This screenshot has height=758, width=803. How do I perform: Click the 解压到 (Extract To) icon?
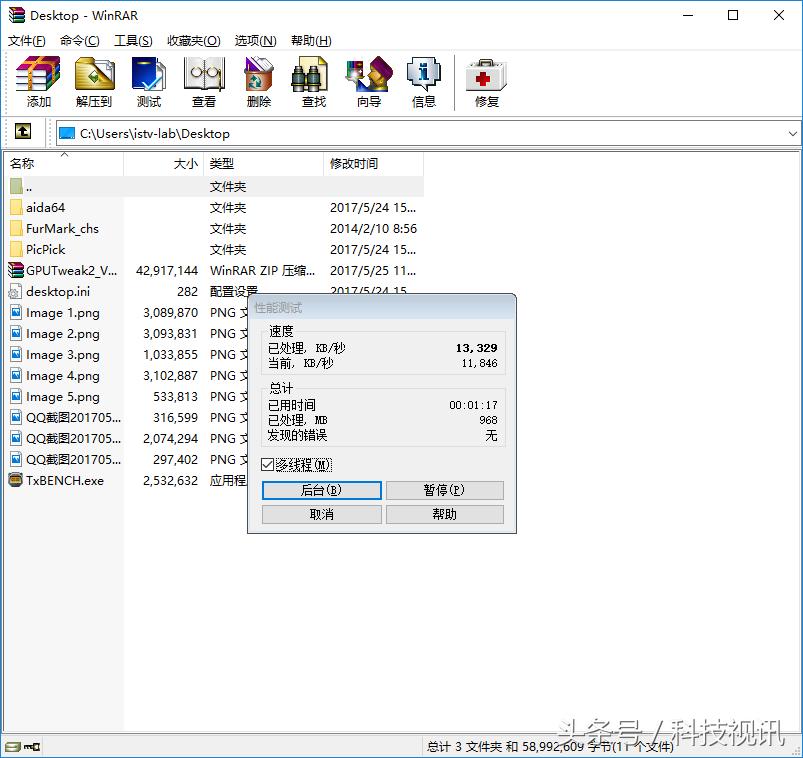click(x=93, y=80)
